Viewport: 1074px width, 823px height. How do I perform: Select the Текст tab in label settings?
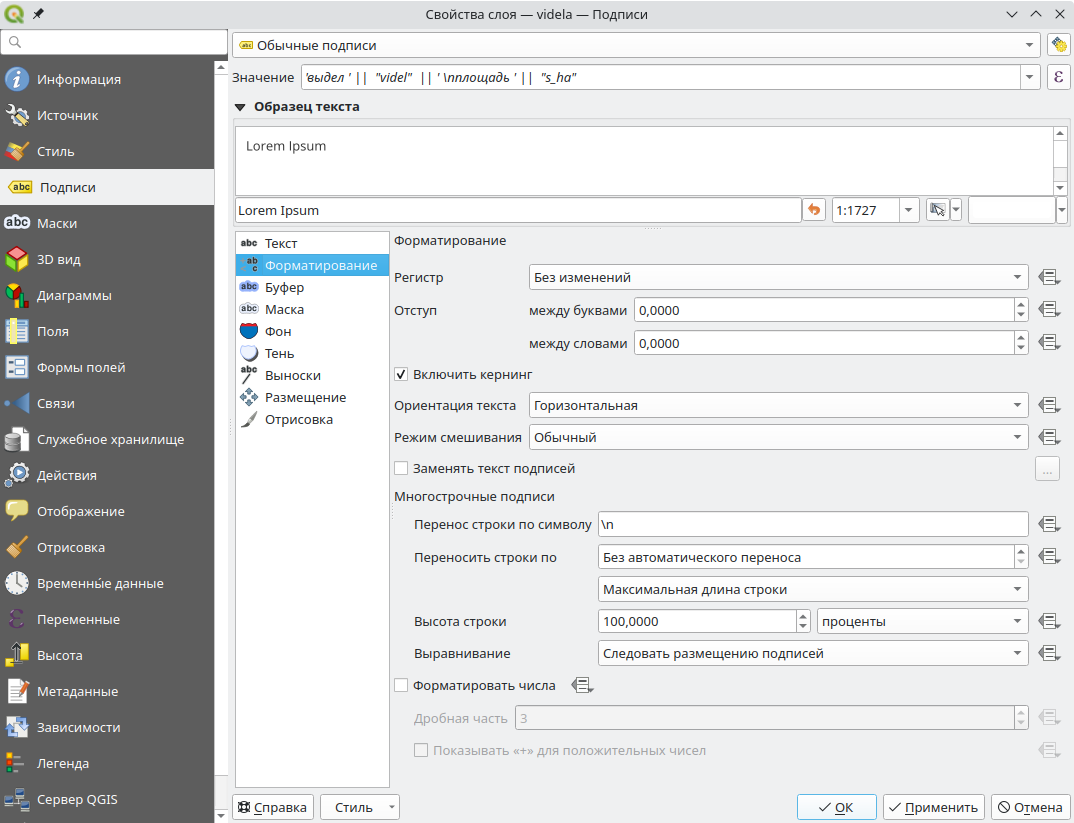312,243
